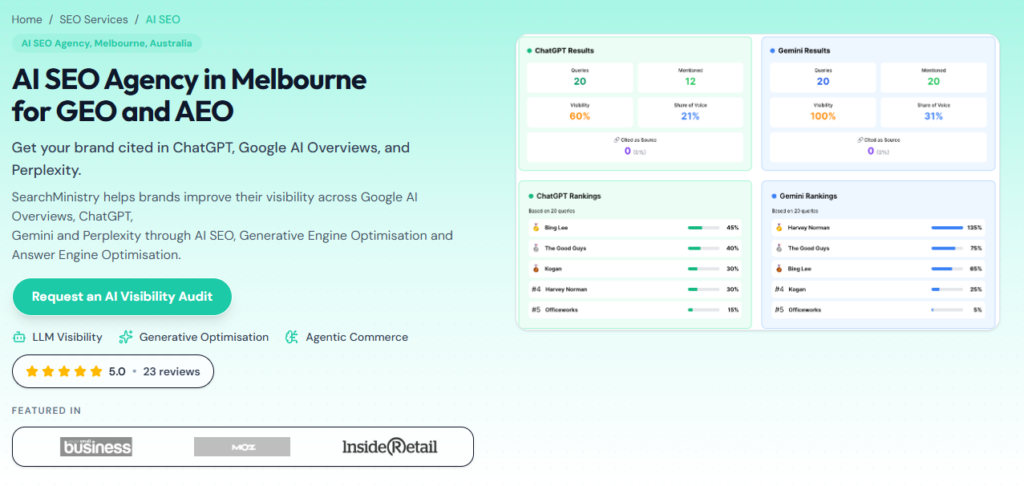Click the Generative Optimisation sparkle icon
1024x486 pixels.
125,337
